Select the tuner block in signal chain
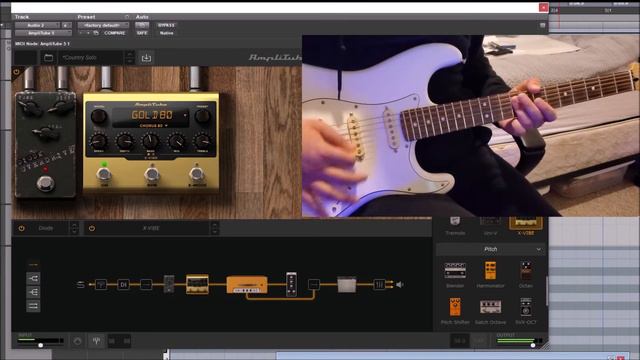This screenshot has width=640, height=360. [x=101, y=284]
